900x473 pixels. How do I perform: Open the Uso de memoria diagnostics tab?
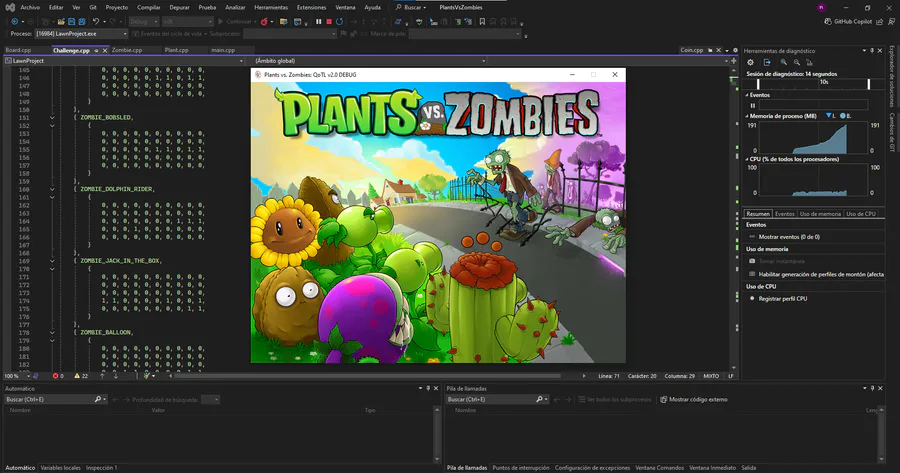[820, 214]
